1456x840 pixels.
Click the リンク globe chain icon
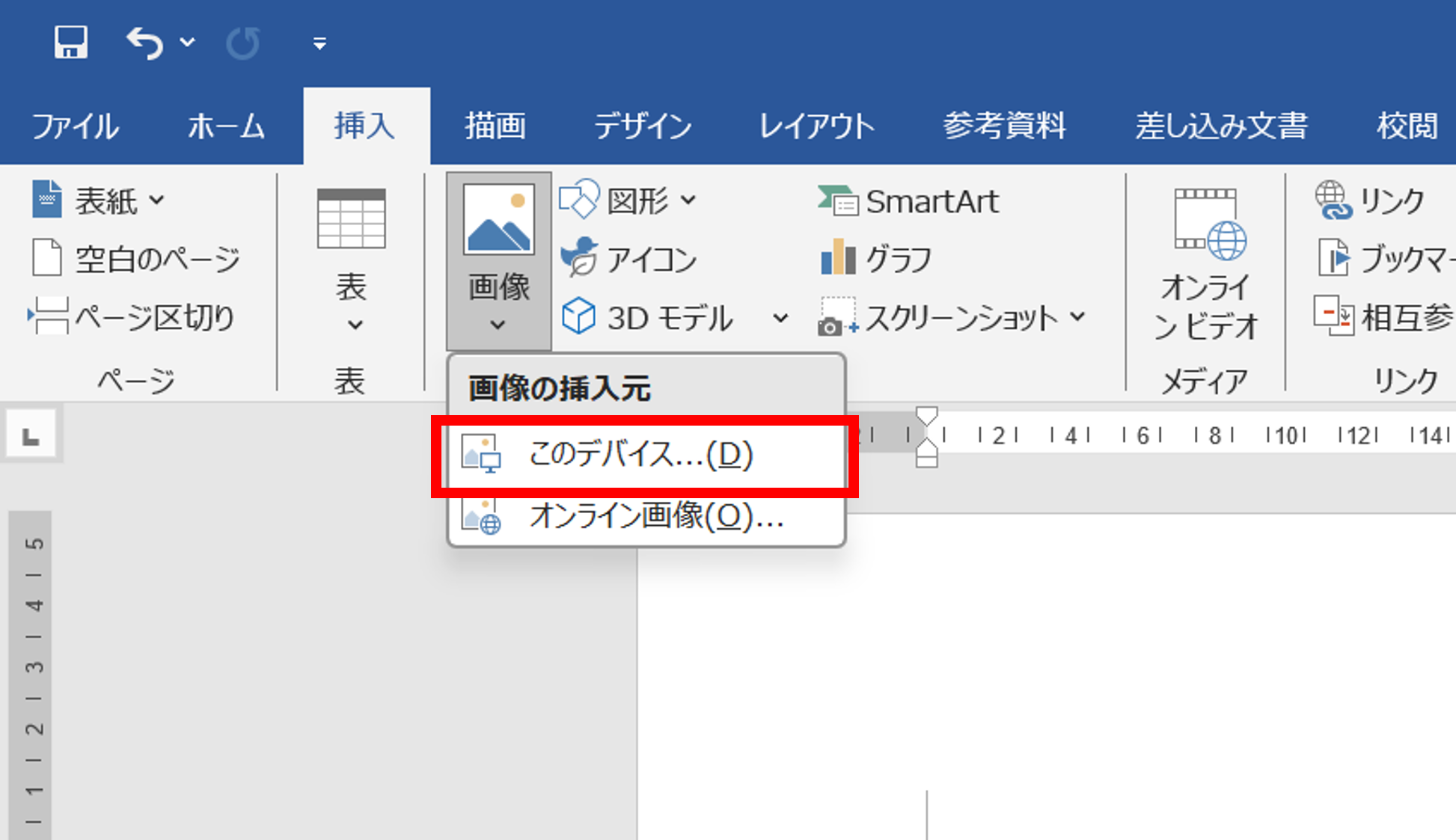click(1333, 200)
